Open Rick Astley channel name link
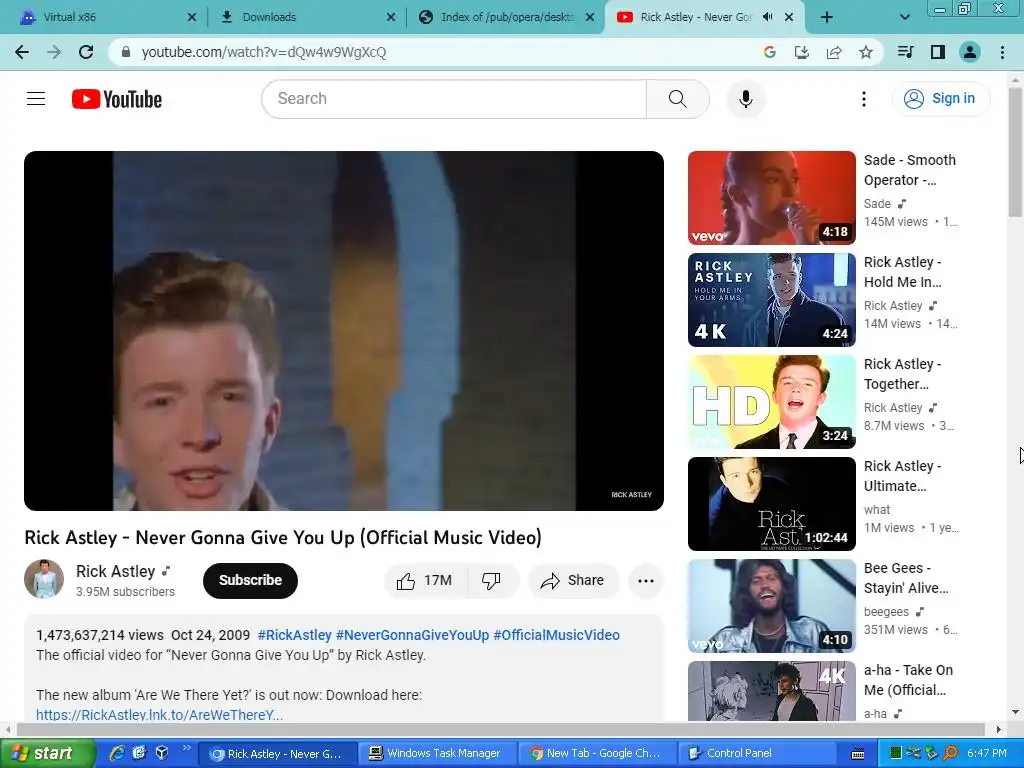 (116, 571)
